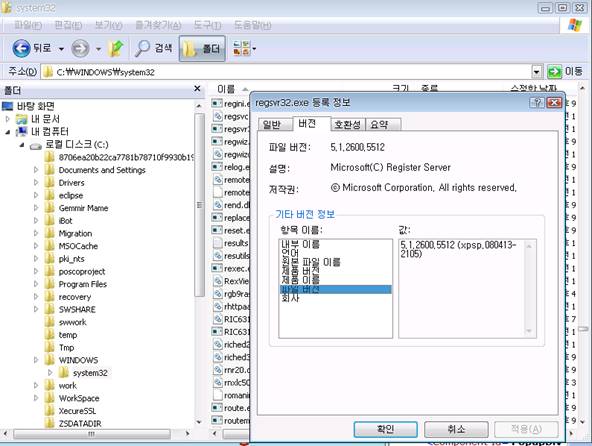Open the 뒤로 history dropdown arrow
Screen dimensions: 592x446
61,49
